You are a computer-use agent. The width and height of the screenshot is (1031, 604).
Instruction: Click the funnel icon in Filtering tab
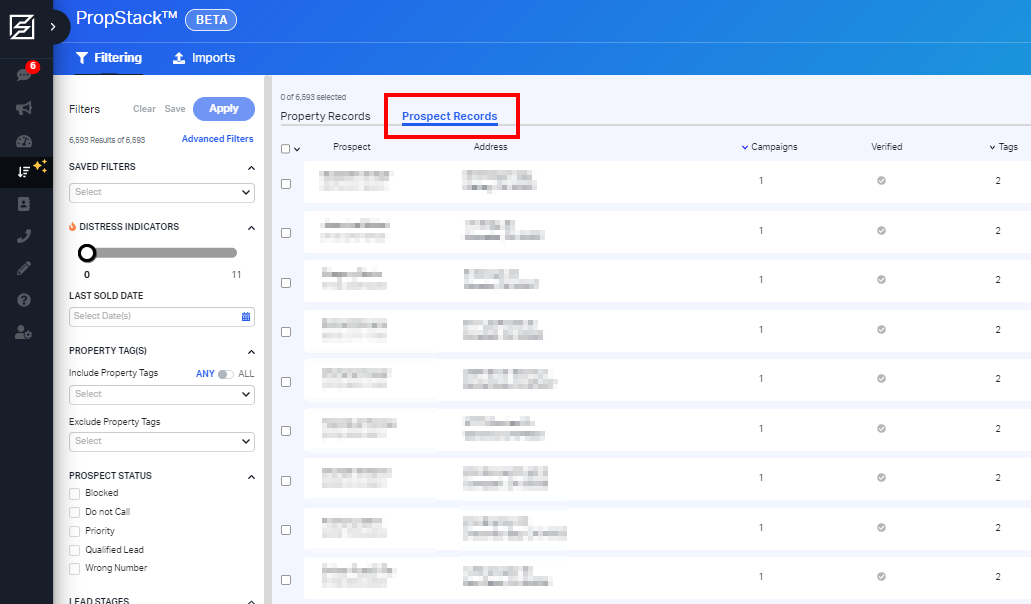click(x=82, y=58)
